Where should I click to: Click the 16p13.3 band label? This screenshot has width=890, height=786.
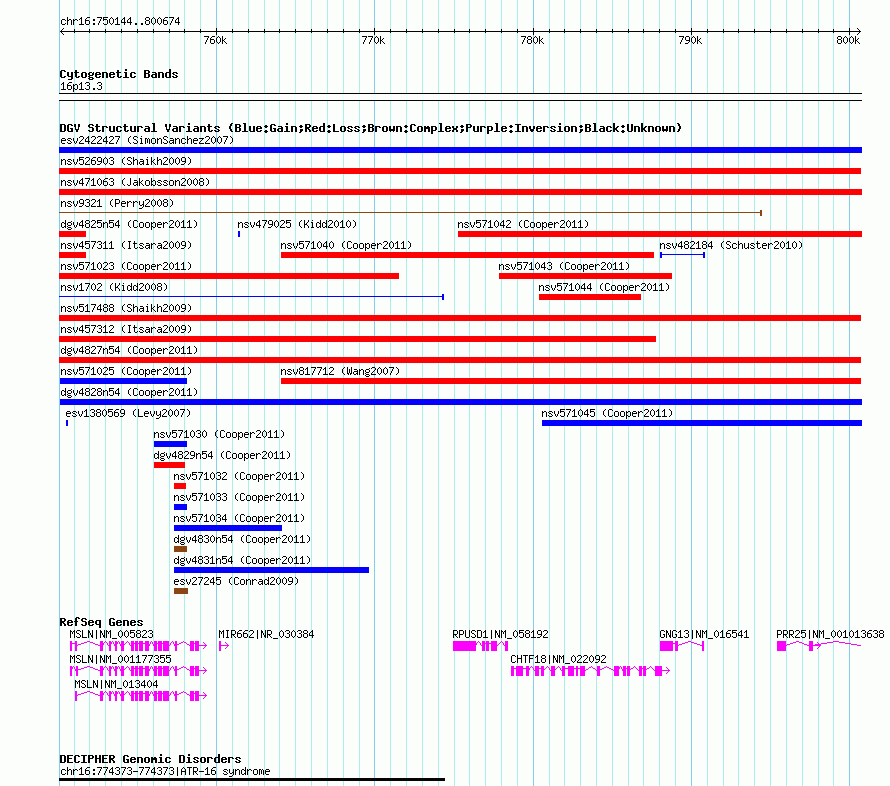point(81,86)
